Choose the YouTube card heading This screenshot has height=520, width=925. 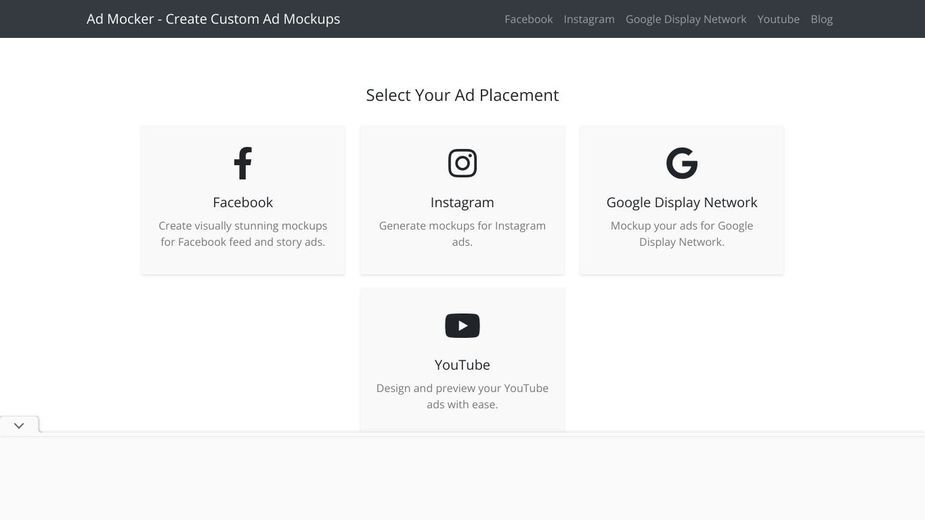click(462, 365)
